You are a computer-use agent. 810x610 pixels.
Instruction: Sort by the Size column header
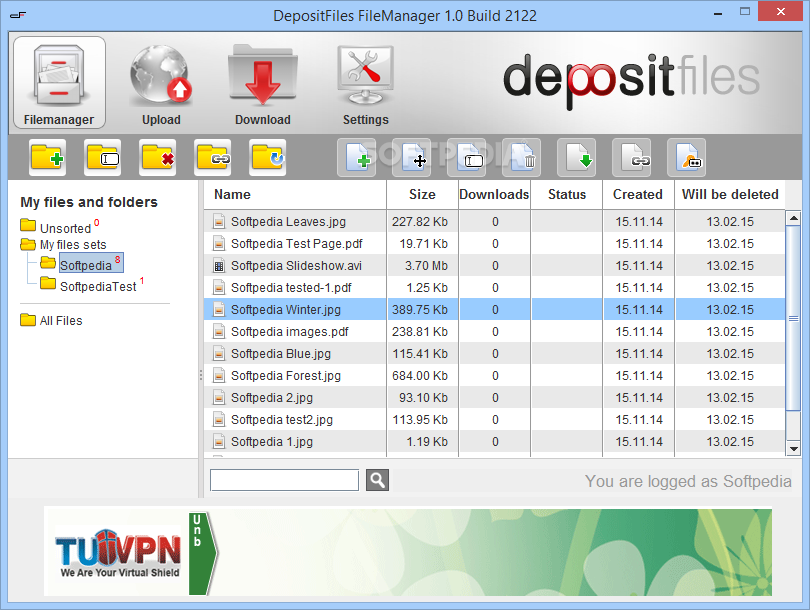tap(422, 195)
